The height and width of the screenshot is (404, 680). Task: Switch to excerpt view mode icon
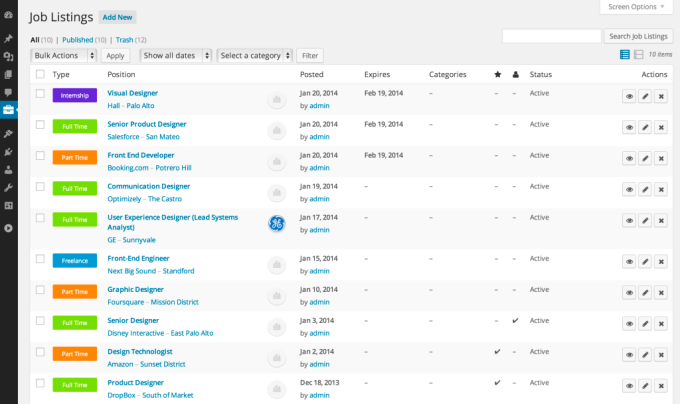[638, 55]
